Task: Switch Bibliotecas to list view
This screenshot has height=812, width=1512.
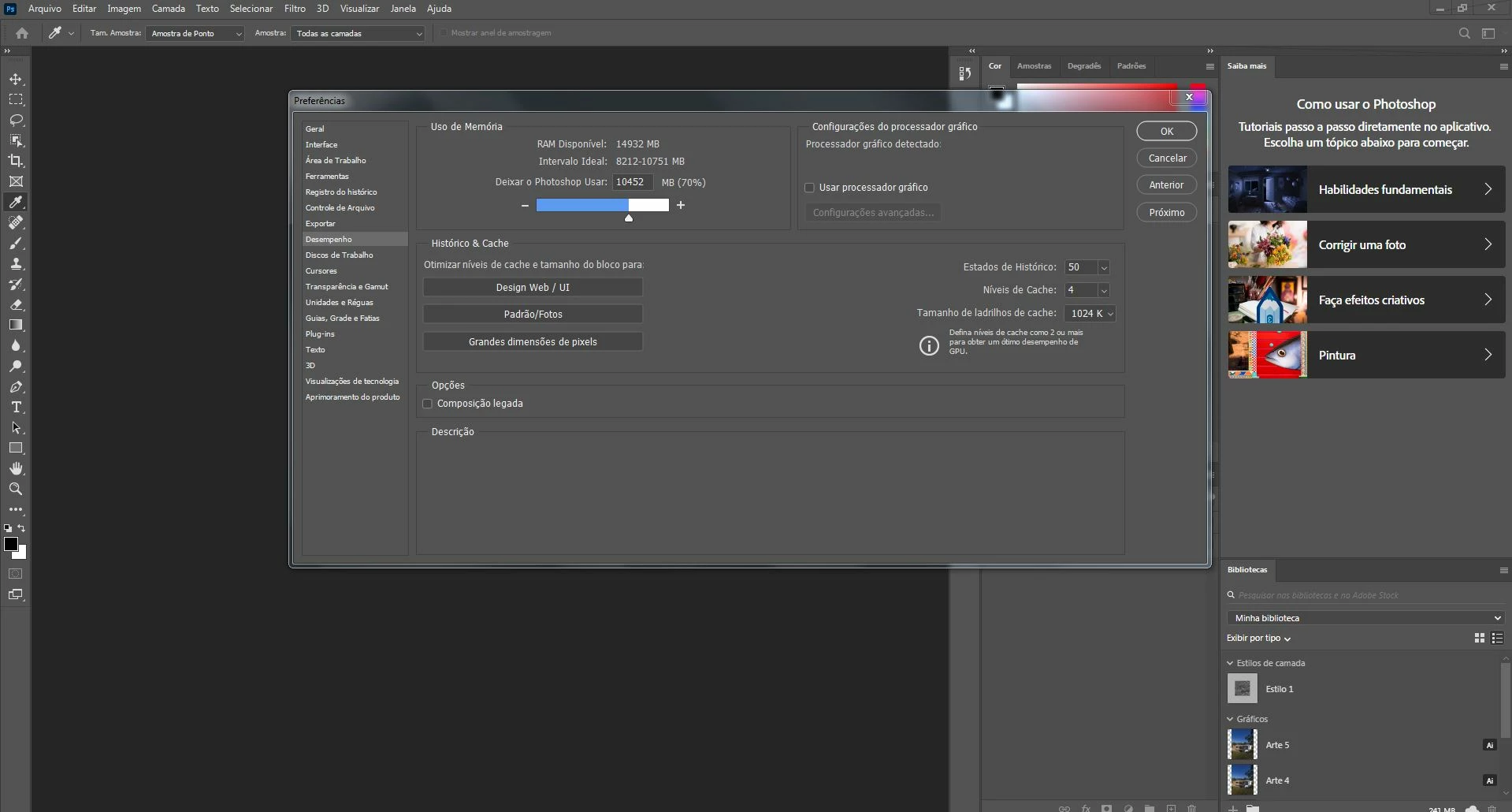Action: click(1497, 638)
